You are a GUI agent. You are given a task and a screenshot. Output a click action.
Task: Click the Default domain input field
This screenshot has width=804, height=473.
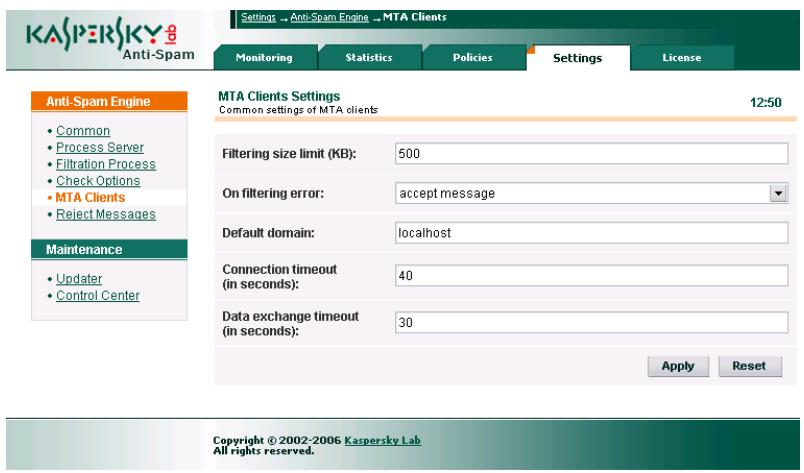[x=591, y=233]
